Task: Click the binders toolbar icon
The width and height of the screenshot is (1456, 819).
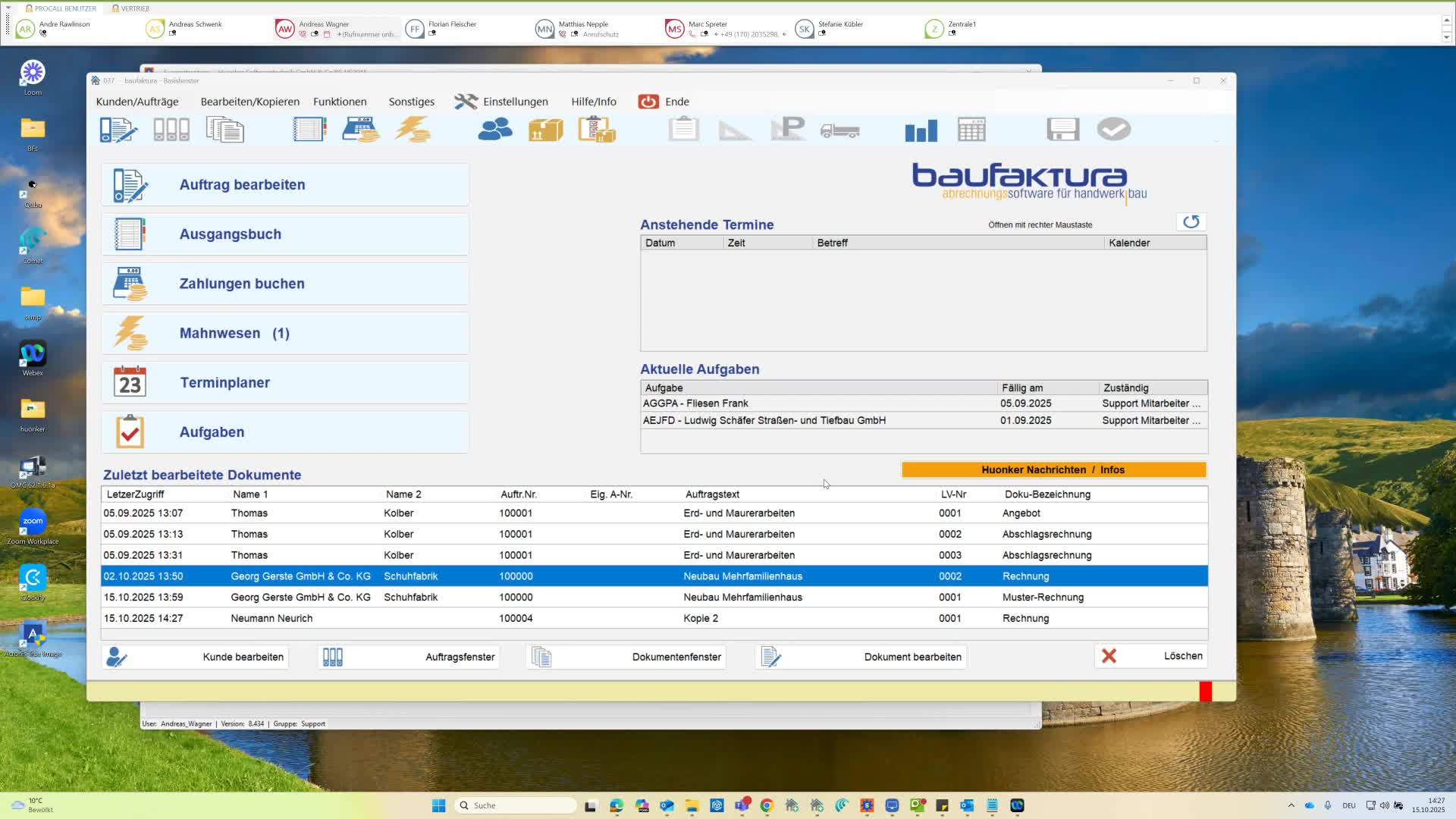Action: click(171, 130)
